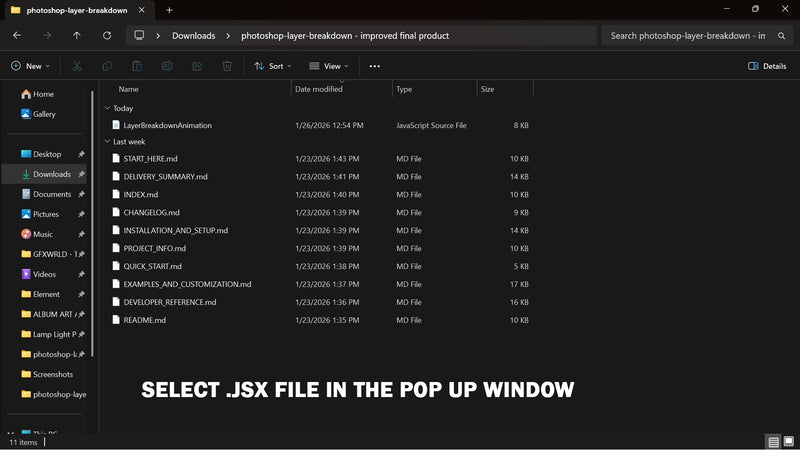Open the View dropdown menu

tap(329, 66)
